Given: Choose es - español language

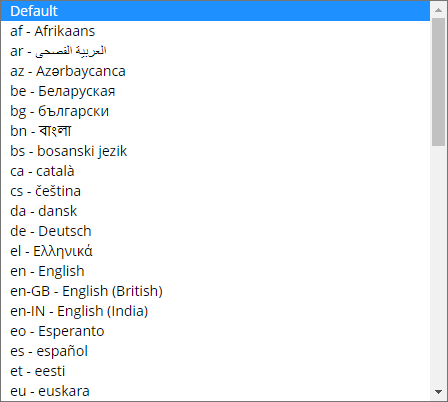Looking at the screenshot, I should pos(215,351).
